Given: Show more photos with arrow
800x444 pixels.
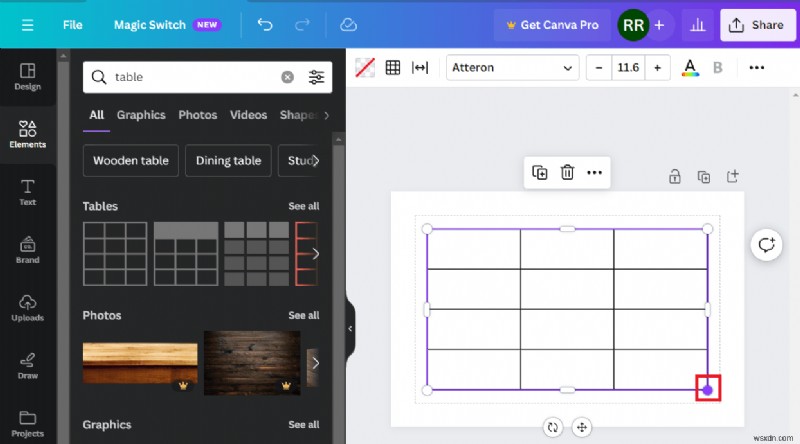Looking at the screenshot, I should (316, 363).
